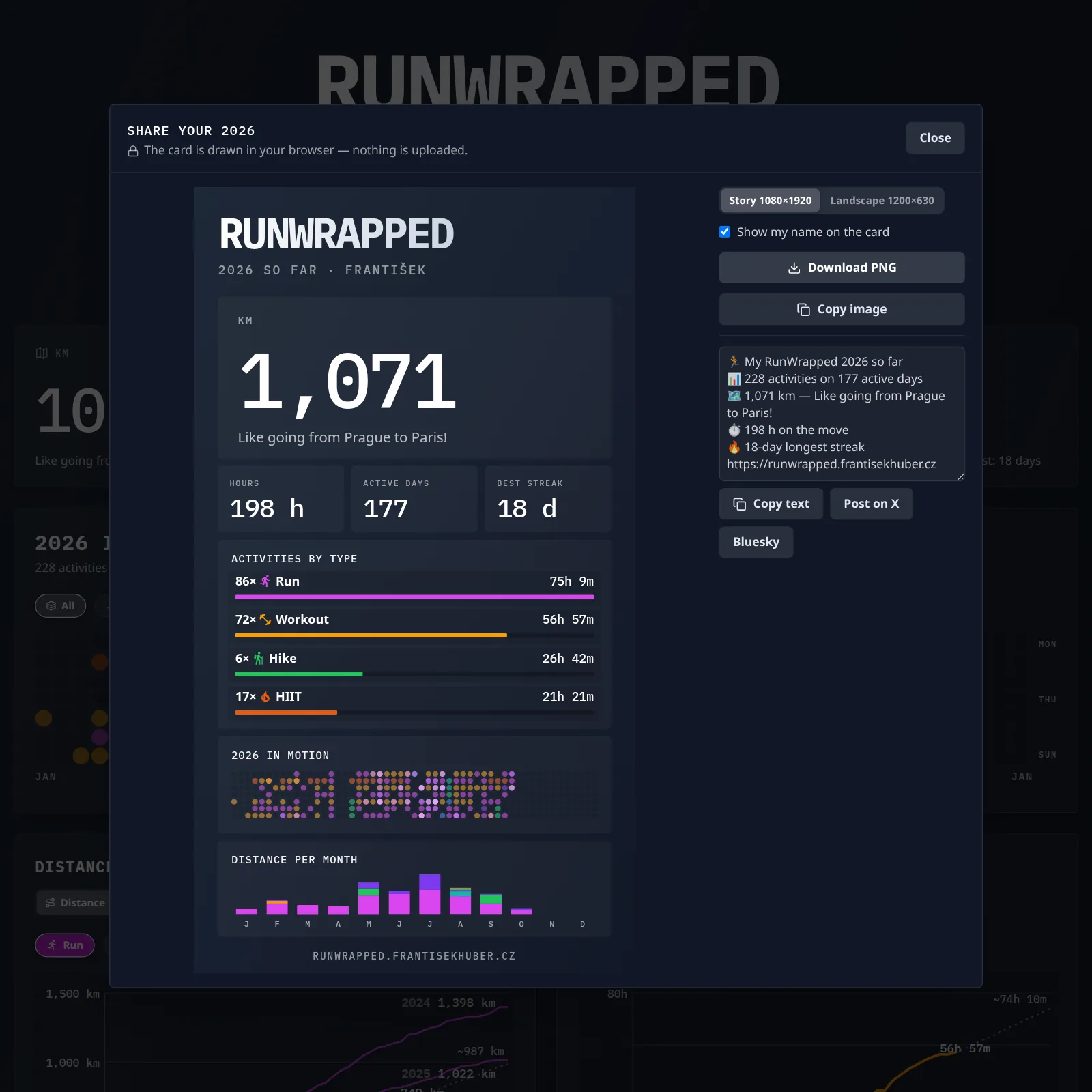Screen dimensions: 1092x1092
Task: Click the 177 active days stat
Action: [414, 499]
